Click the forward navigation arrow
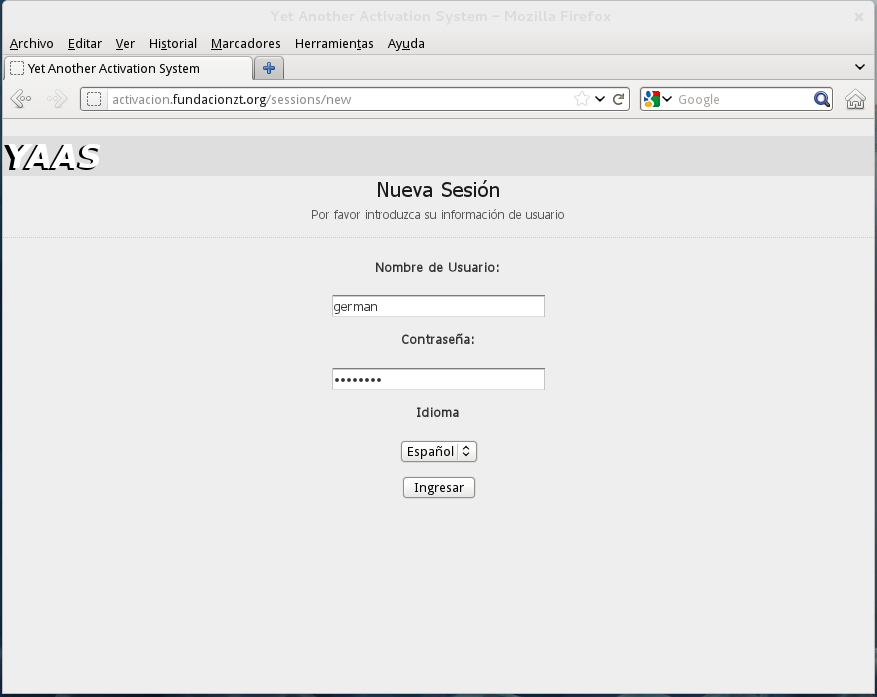The width and height of the screenshot is (877, 697). (57, 99)
